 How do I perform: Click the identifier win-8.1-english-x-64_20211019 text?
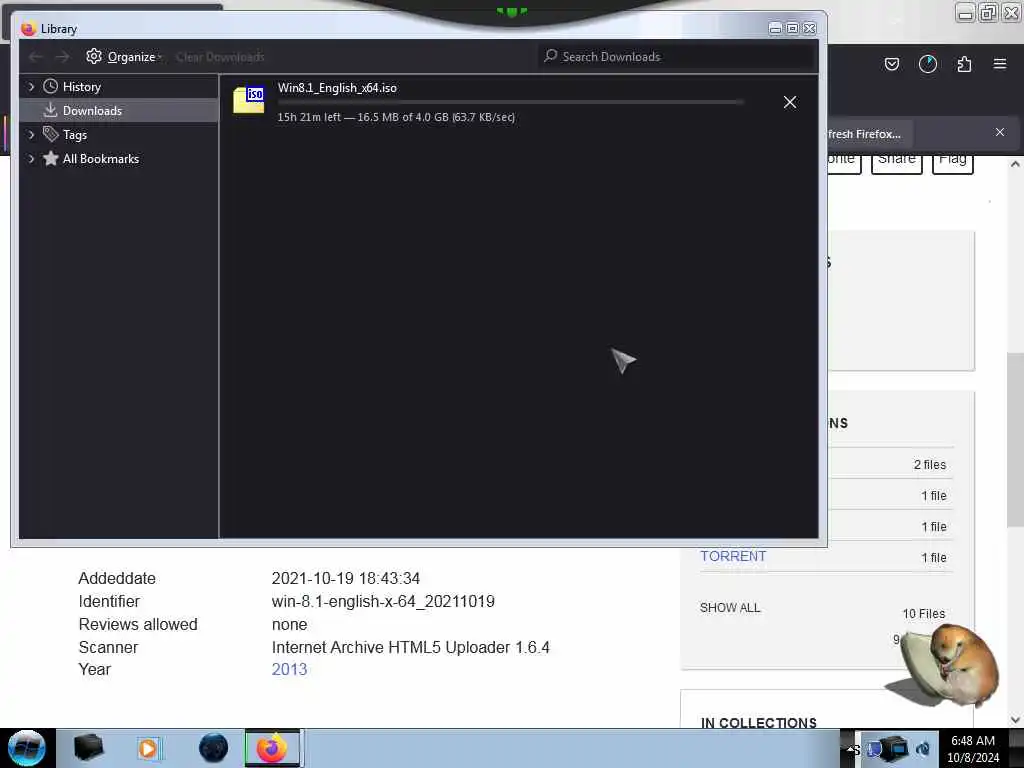point(383,601)
